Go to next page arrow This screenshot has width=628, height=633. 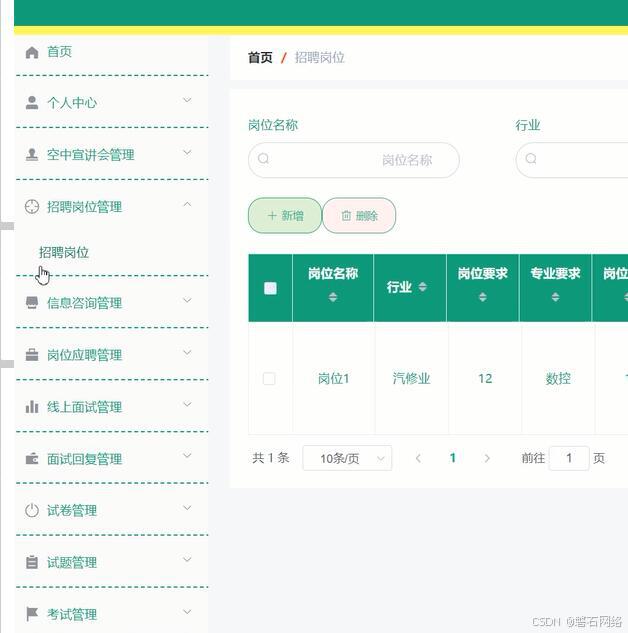point(487,458)
